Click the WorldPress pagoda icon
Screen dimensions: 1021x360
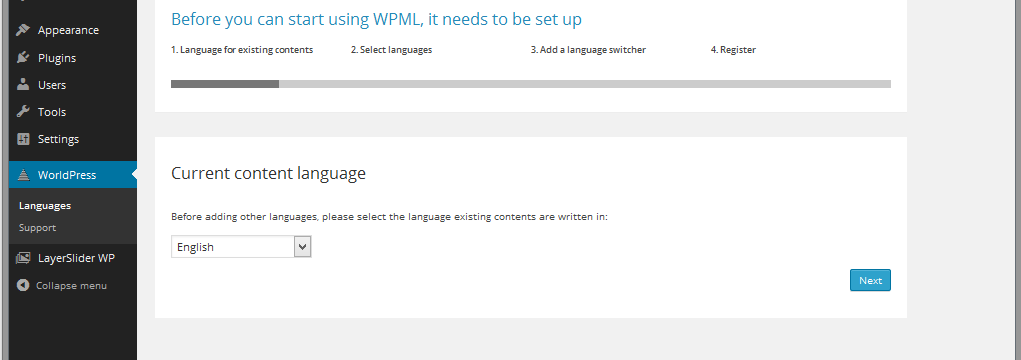click(x=23, y=174)
